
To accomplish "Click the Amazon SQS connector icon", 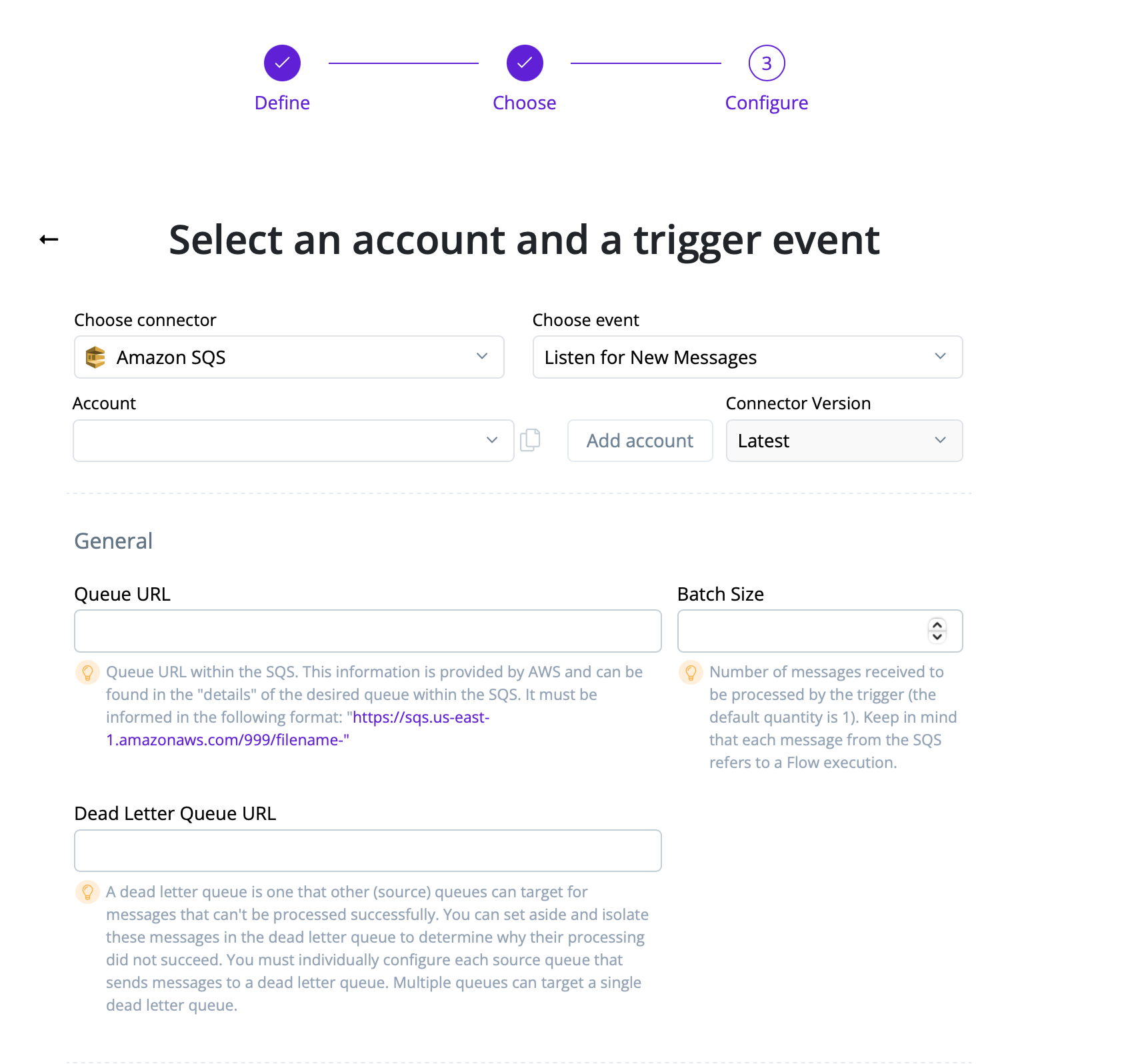I will (x=95, y=357).
